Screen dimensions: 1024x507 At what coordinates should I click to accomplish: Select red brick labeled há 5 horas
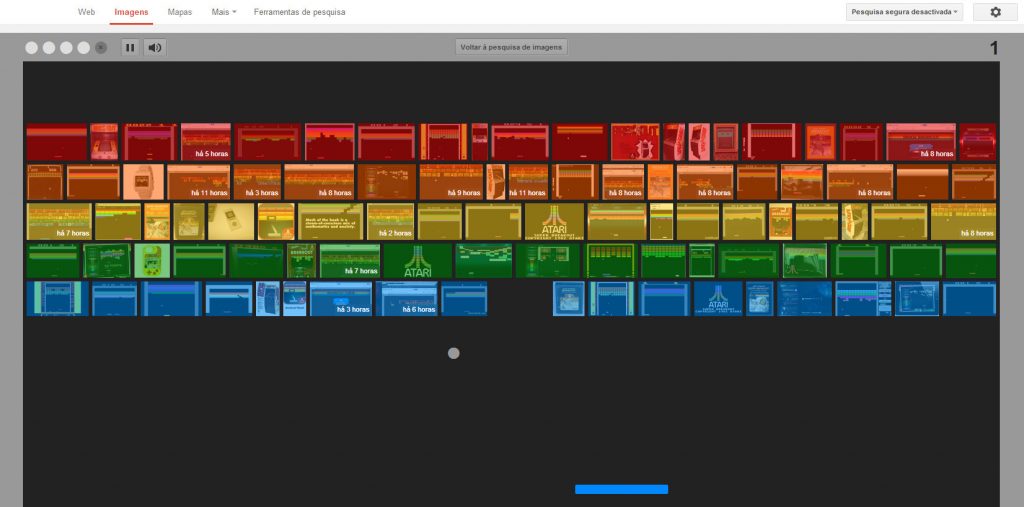click(x=206, y=142)
